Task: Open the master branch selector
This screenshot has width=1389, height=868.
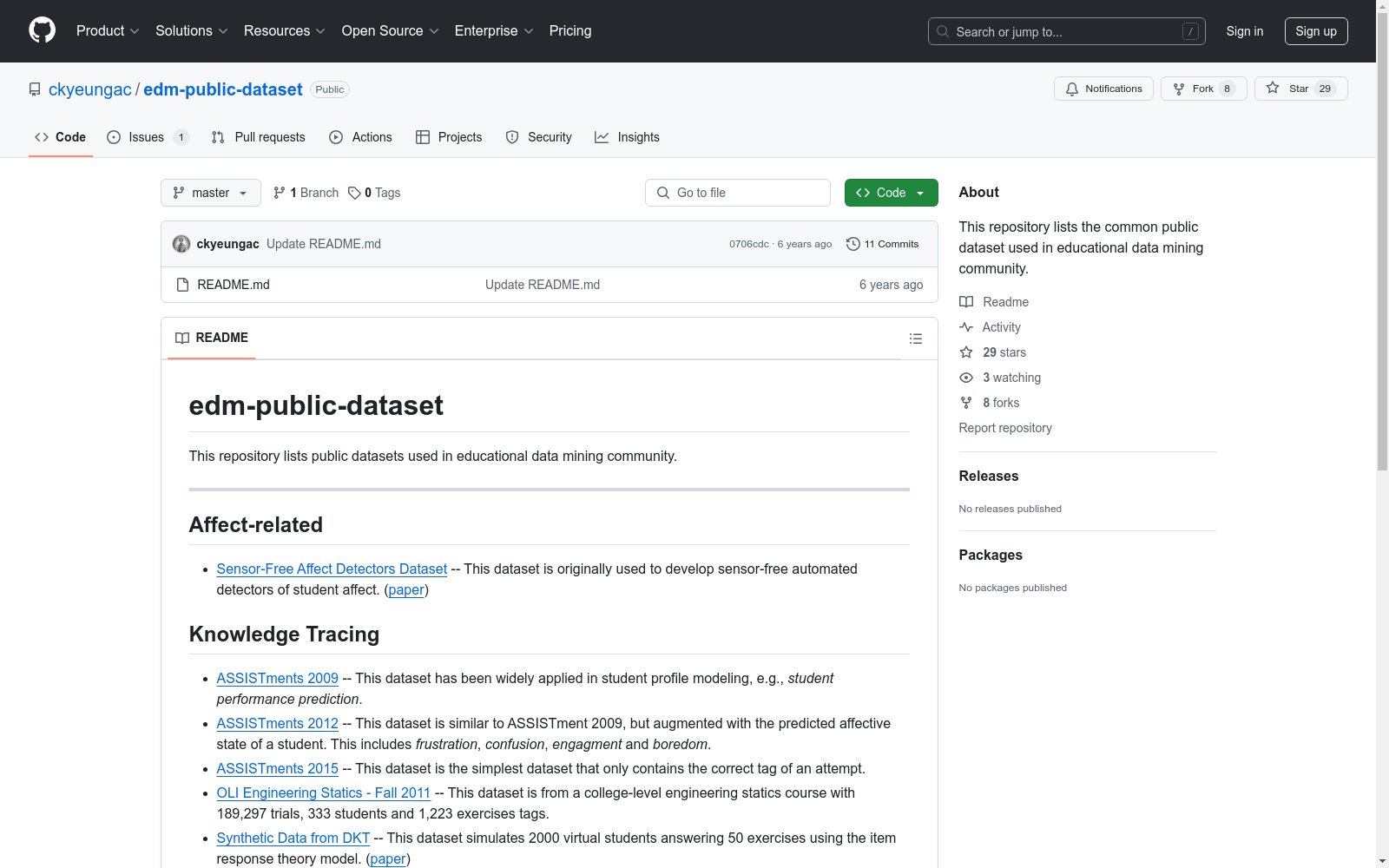Action: click(x=211, y=193)
